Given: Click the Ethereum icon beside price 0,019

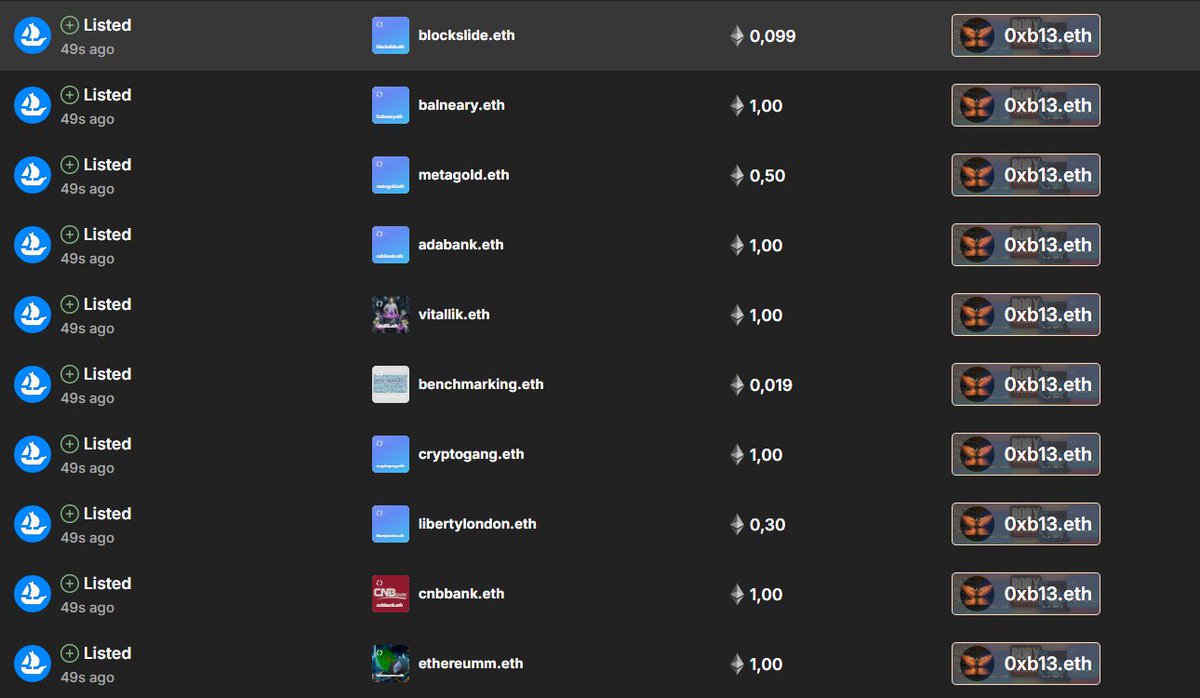Looking at the screenshot, I should point(737,385).
